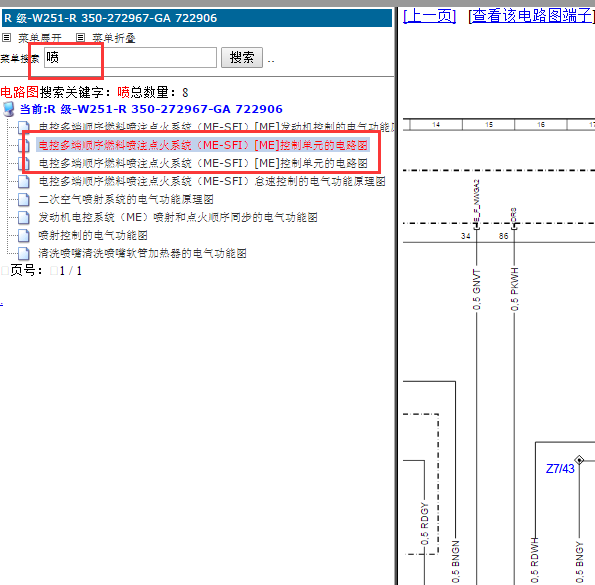This screenshot has width=595, height=585.
Task: Open the [查看该电路图端子] link
Action: click(x=531, y=16)
